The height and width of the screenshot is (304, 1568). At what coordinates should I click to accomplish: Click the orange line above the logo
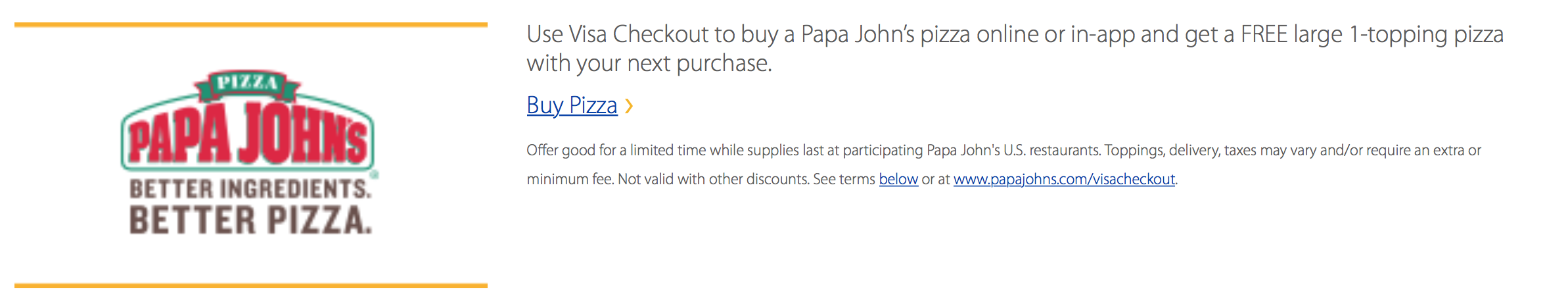click(x=251, y=25)
